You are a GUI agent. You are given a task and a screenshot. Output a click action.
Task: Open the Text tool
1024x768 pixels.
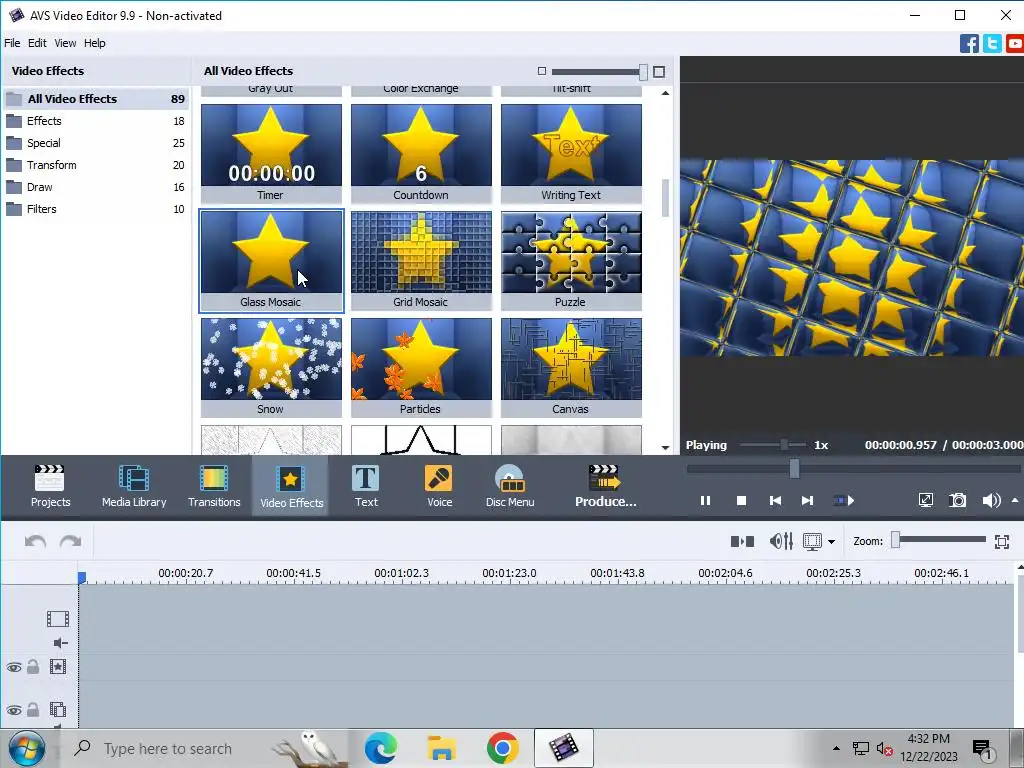click(x=366, y=486)
